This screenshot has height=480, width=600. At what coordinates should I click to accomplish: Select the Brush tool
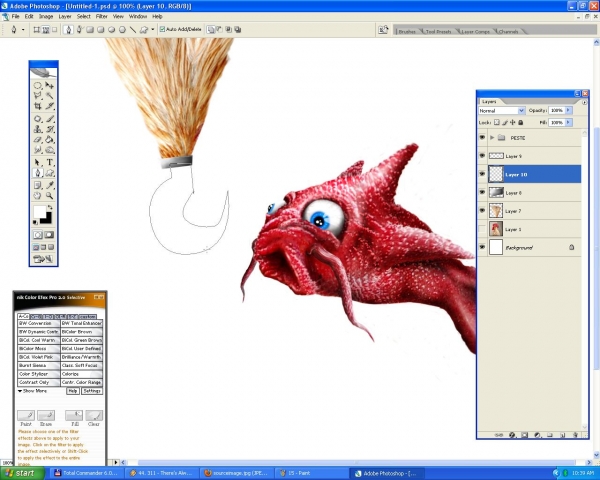50,119
